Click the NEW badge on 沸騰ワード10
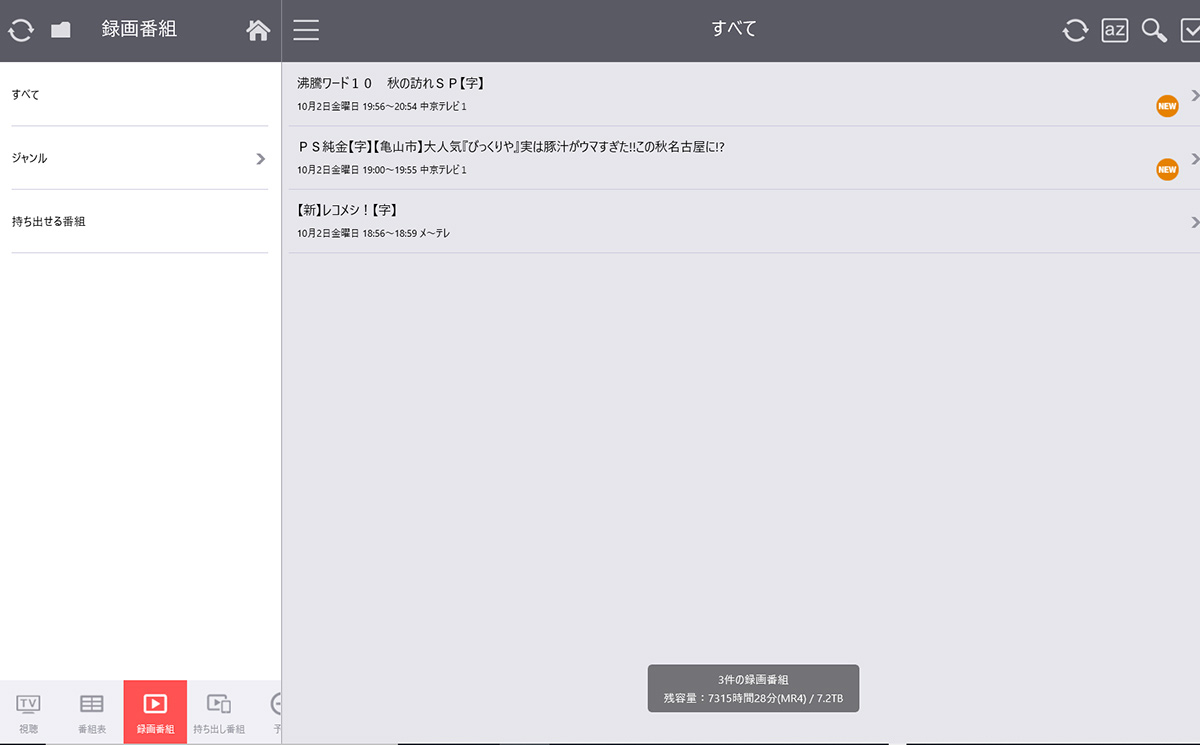The height and width of the screenshot is (745, 1200). (1167, 106)
